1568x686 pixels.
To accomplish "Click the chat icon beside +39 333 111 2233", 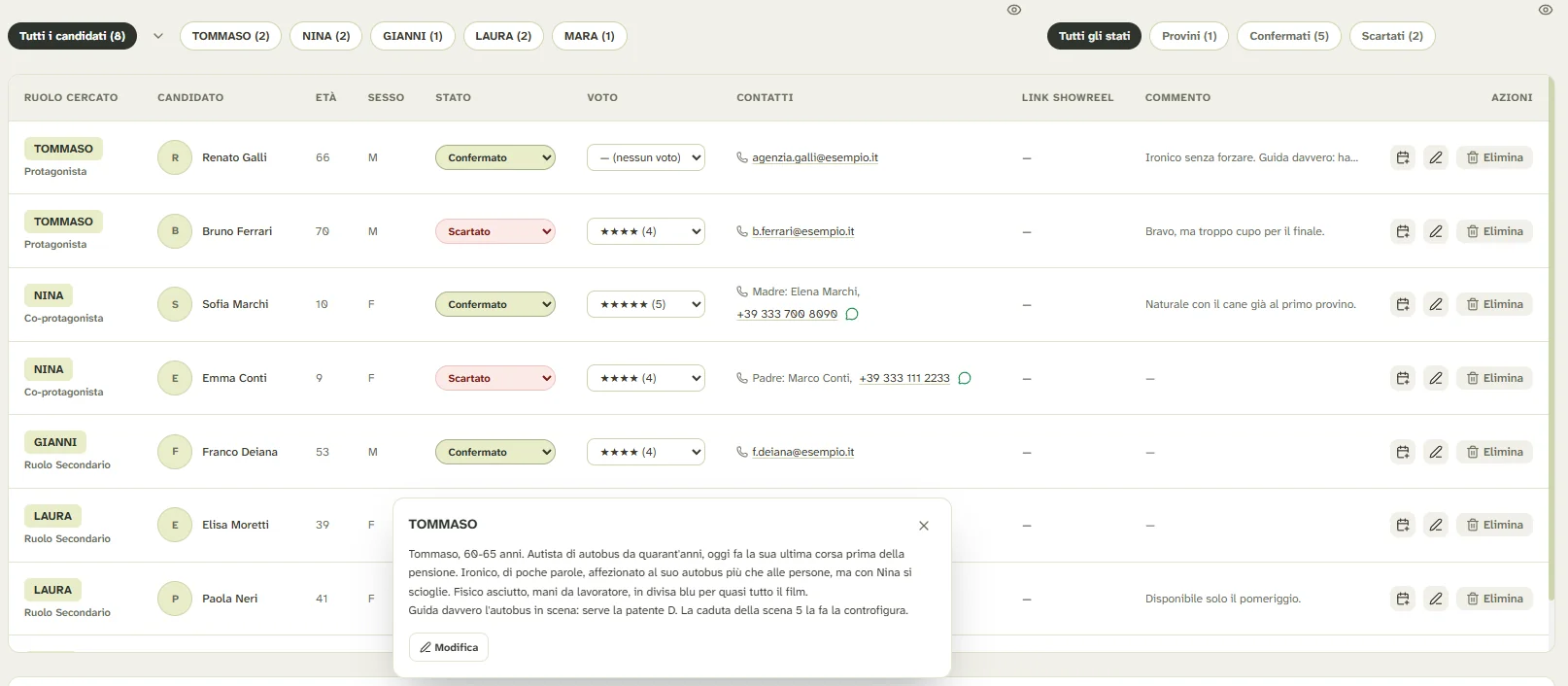I will (x=965, y=378).
